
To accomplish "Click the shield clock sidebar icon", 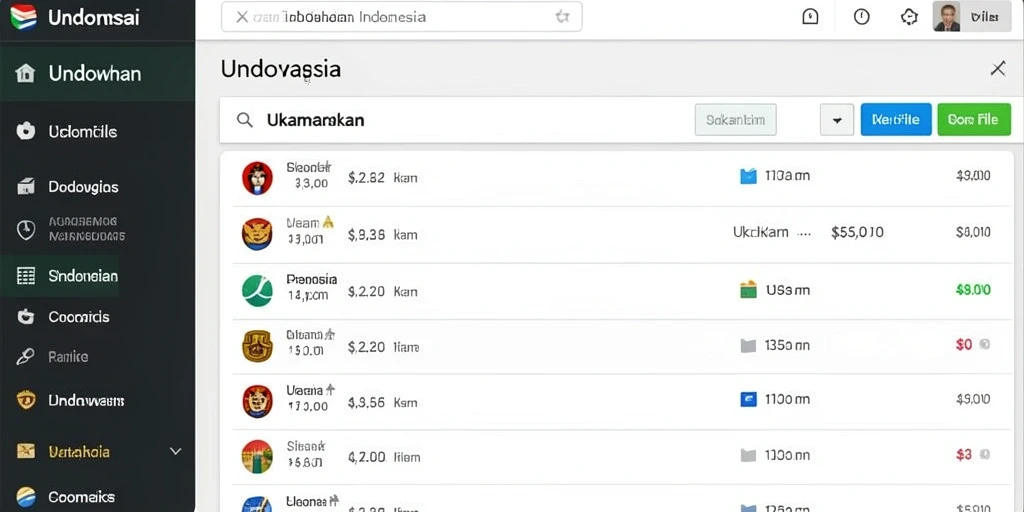I will 25,230.
